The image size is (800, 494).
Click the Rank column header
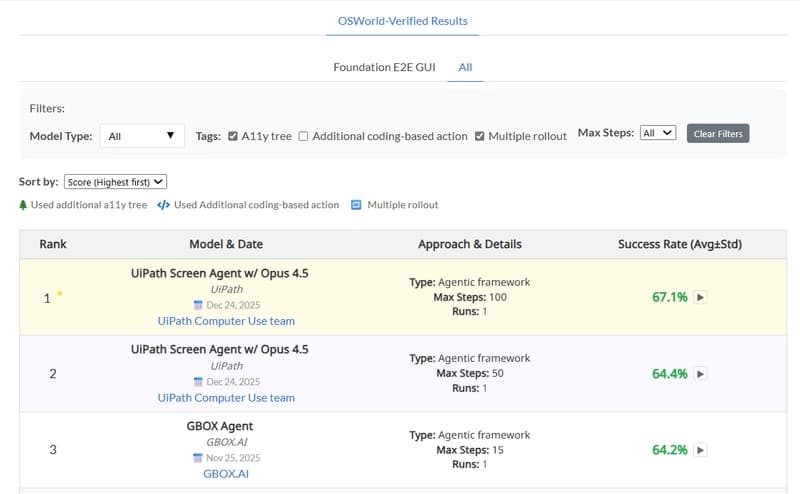pos(53,244)
